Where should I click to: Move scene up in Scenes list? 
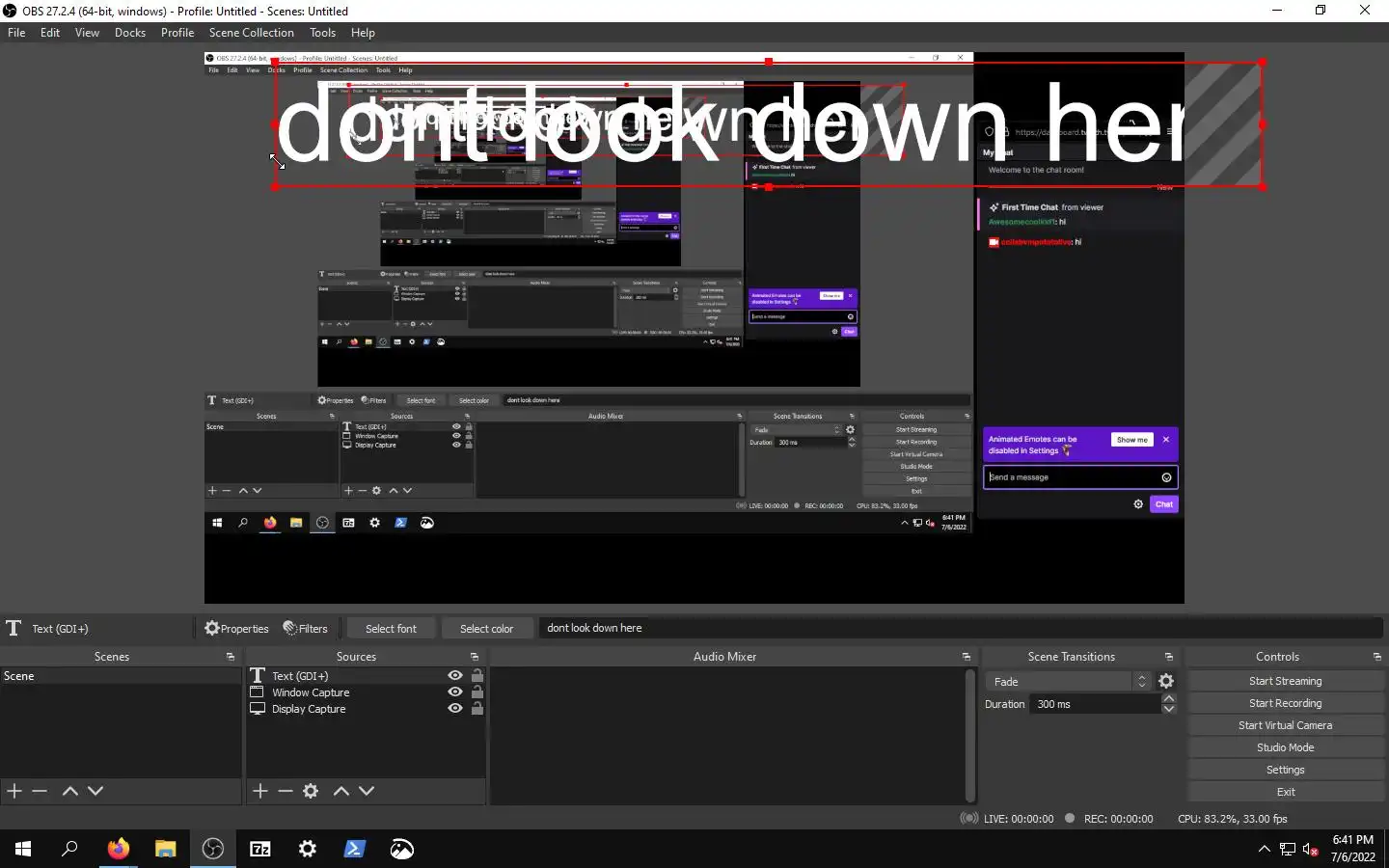click(x=69, y=791)
